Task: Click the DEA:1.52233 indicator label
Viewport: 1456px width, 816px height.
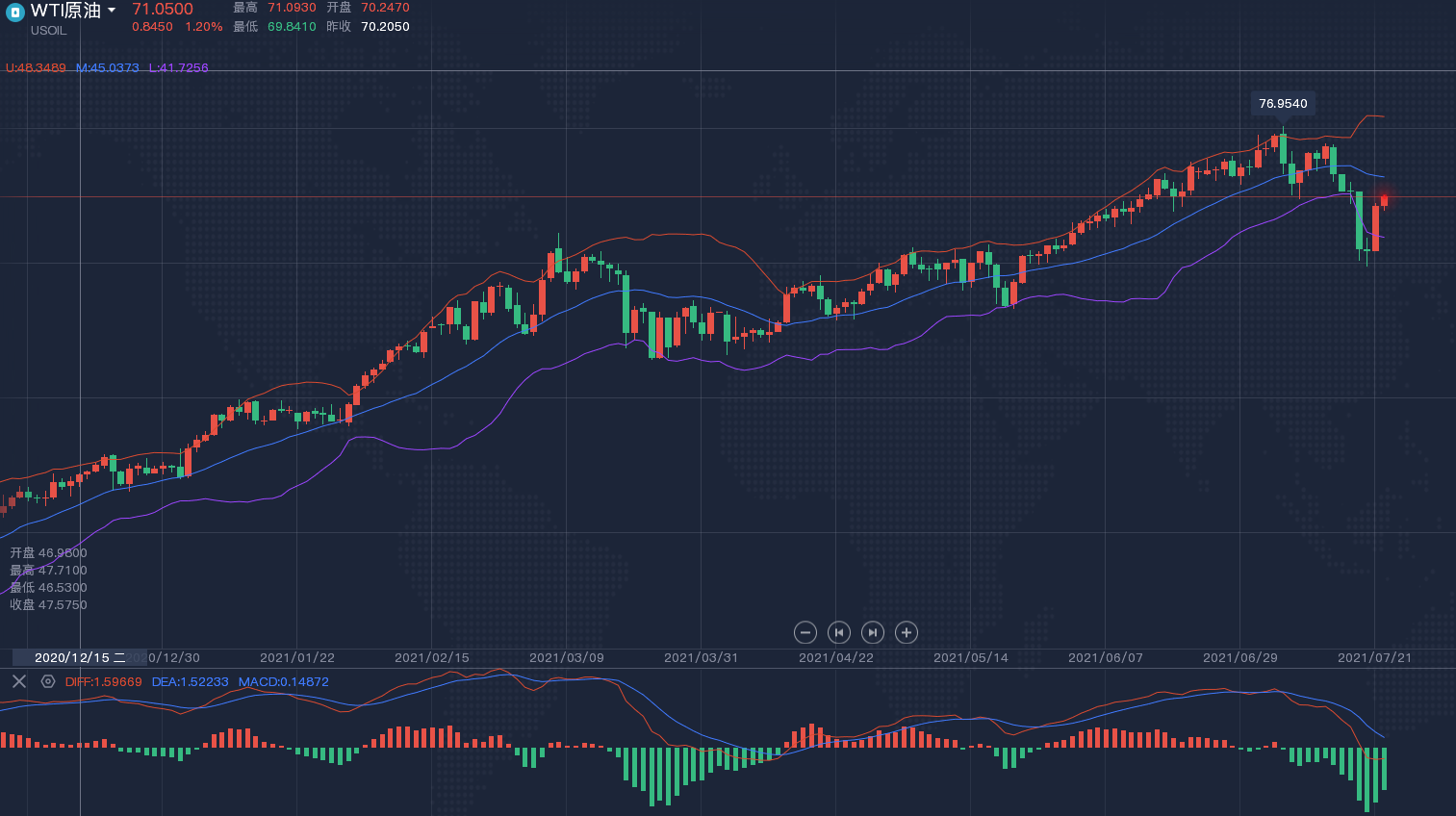Action: (x=190, y=682)
